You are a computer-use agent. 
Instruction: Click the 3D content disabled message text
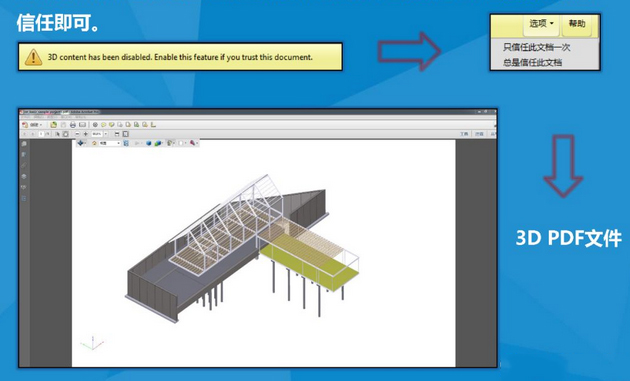tap(180, 57)
